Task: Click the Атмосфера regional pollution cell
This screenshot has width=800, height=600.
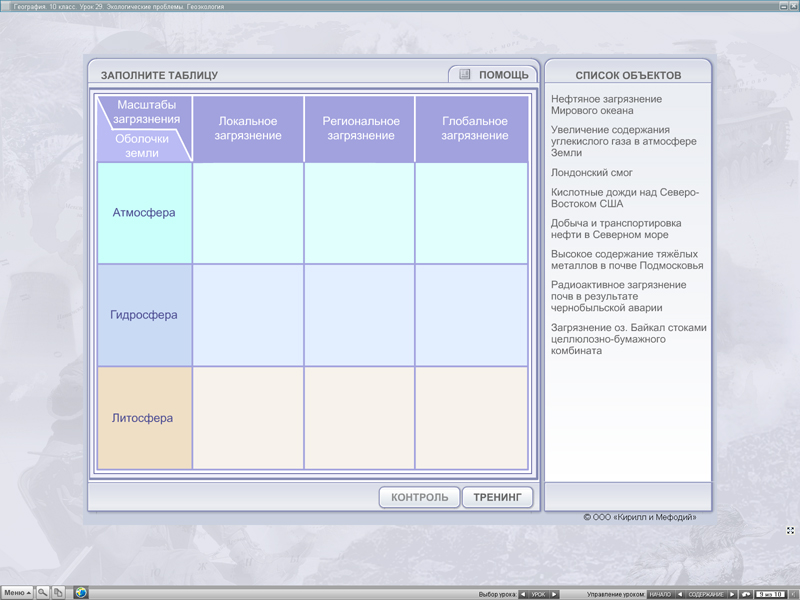Action: coord(359,213)
